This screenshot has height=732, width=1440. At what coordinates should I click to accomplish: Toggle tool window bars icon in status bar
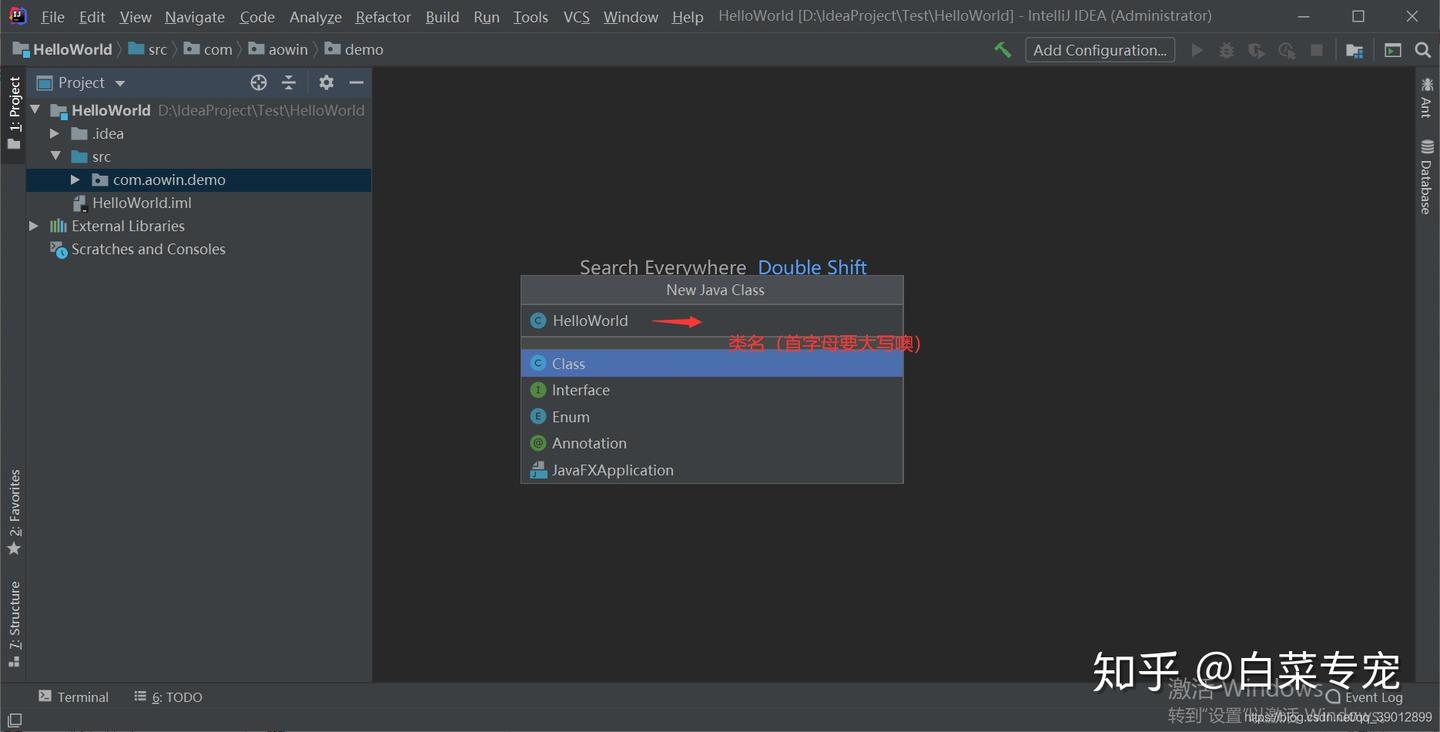point(14,720)
